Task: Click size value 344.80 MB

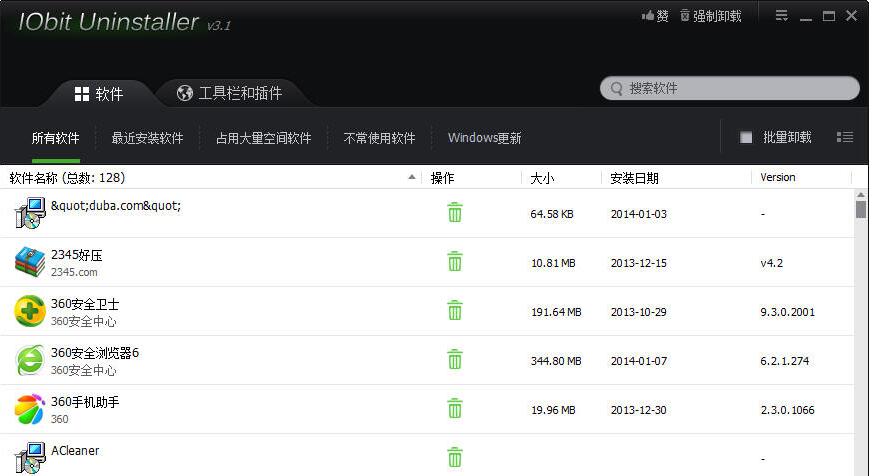Action: pyautogui.click(x=556, y=361)
